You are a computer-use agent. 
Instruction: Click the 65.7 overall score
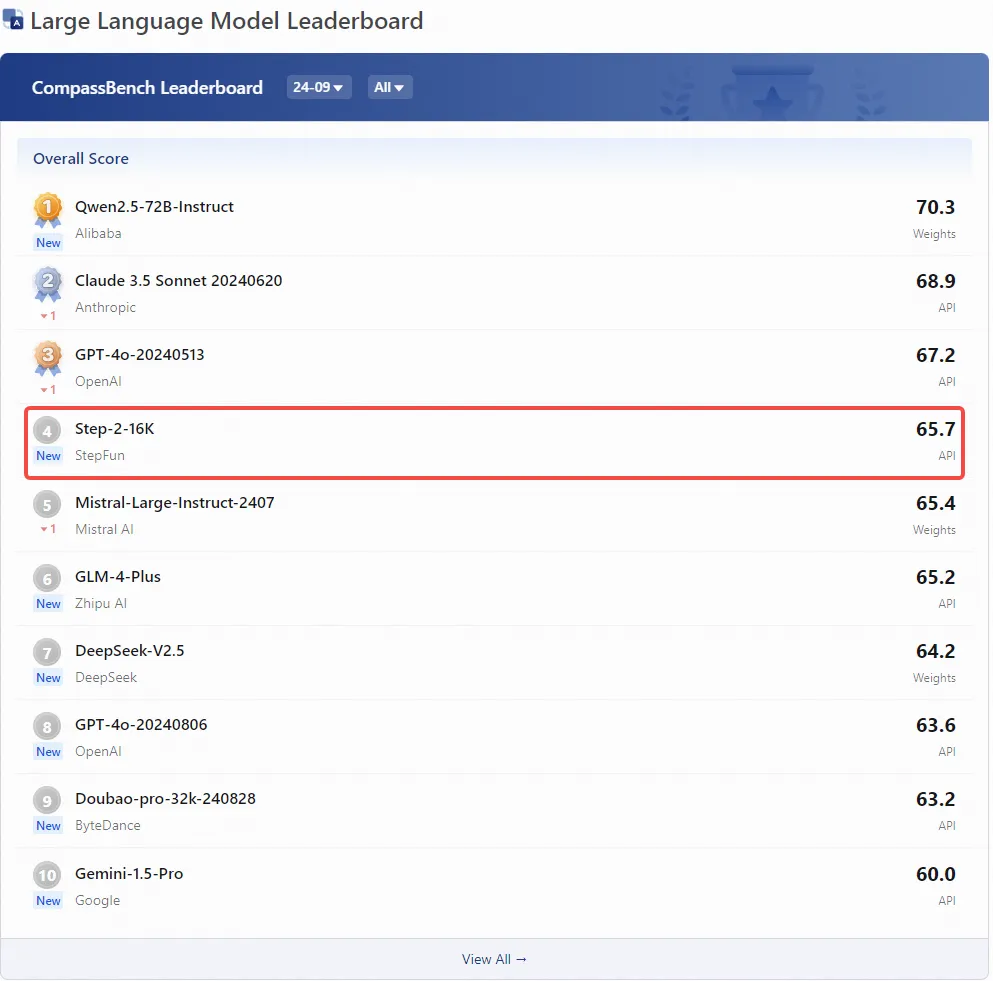tap(935, 429)
